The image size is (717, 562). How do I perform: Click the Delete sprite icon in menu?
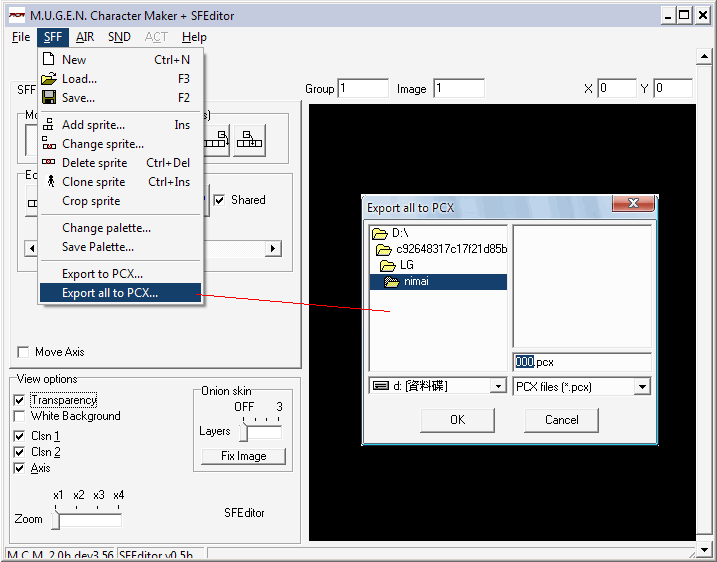coord(48,162)
